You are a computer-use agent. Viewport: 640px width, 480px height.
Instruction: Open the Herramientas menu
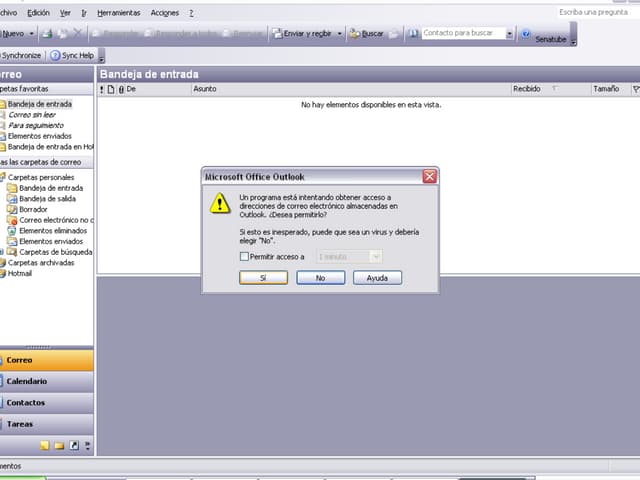(x=119, y=13)
